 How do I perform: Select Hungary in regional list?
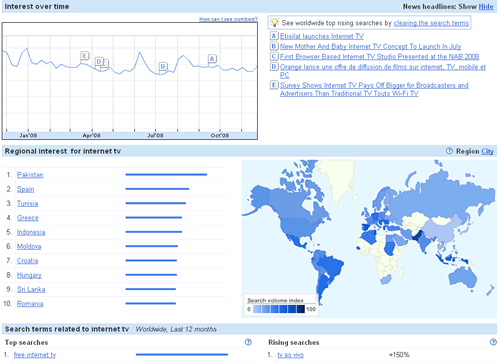pos(29,275)
